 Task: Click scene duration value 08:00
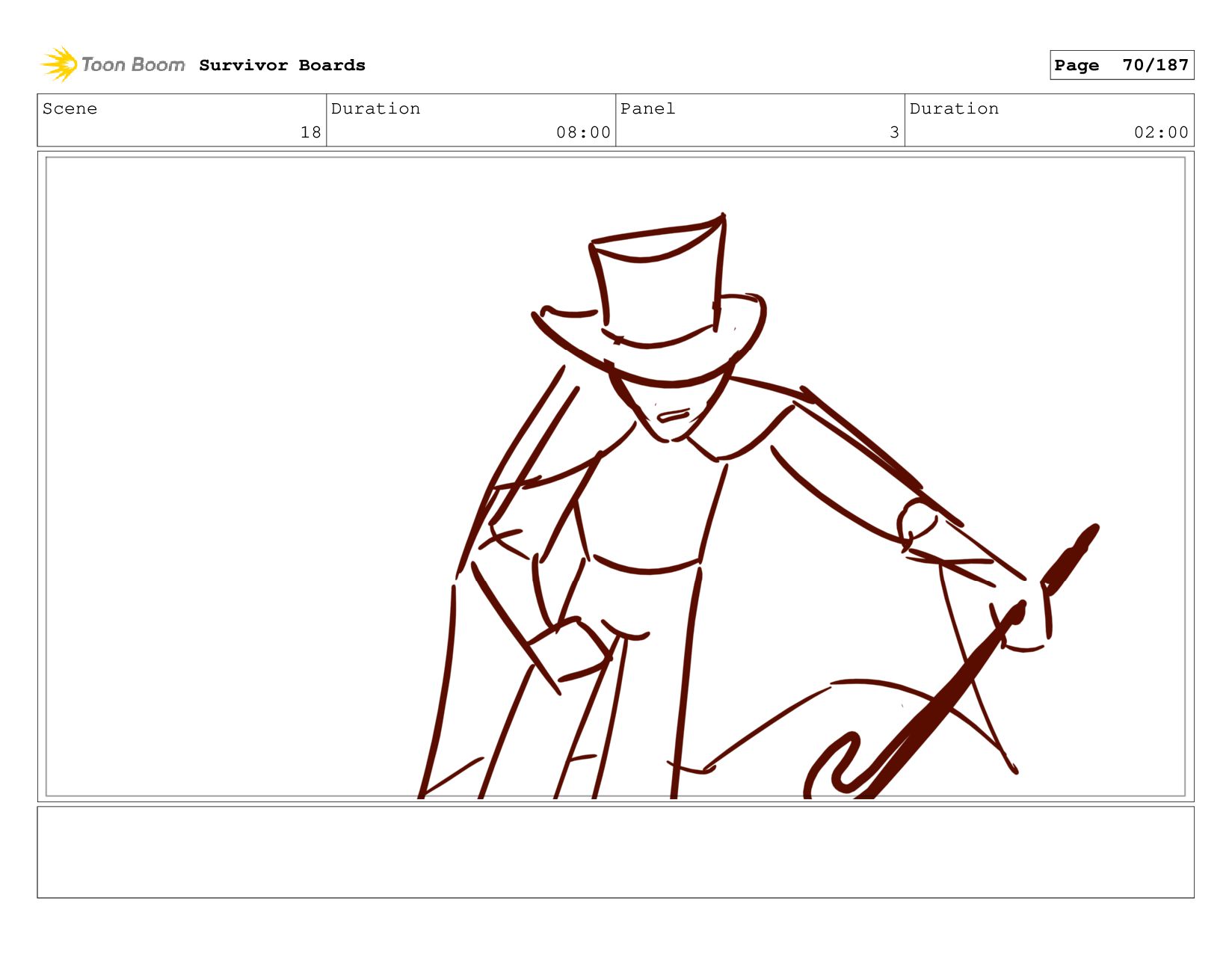(x=583, y=132)
